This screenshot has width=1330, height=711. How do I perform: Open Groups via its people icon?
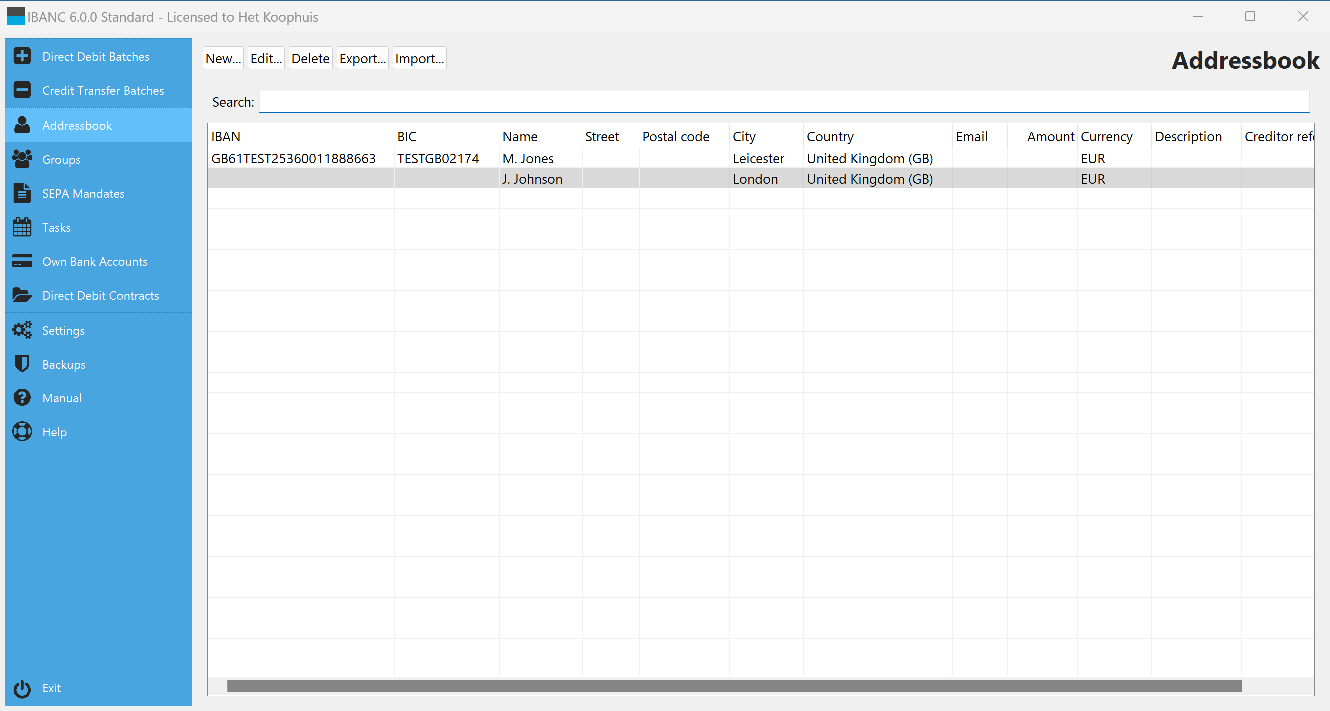pos(22,160)
